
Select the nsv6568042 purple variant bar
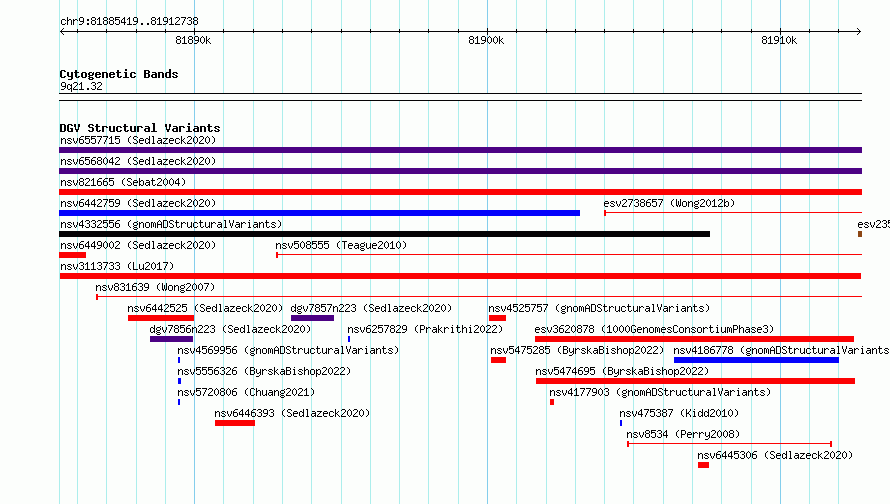[460, 171]
